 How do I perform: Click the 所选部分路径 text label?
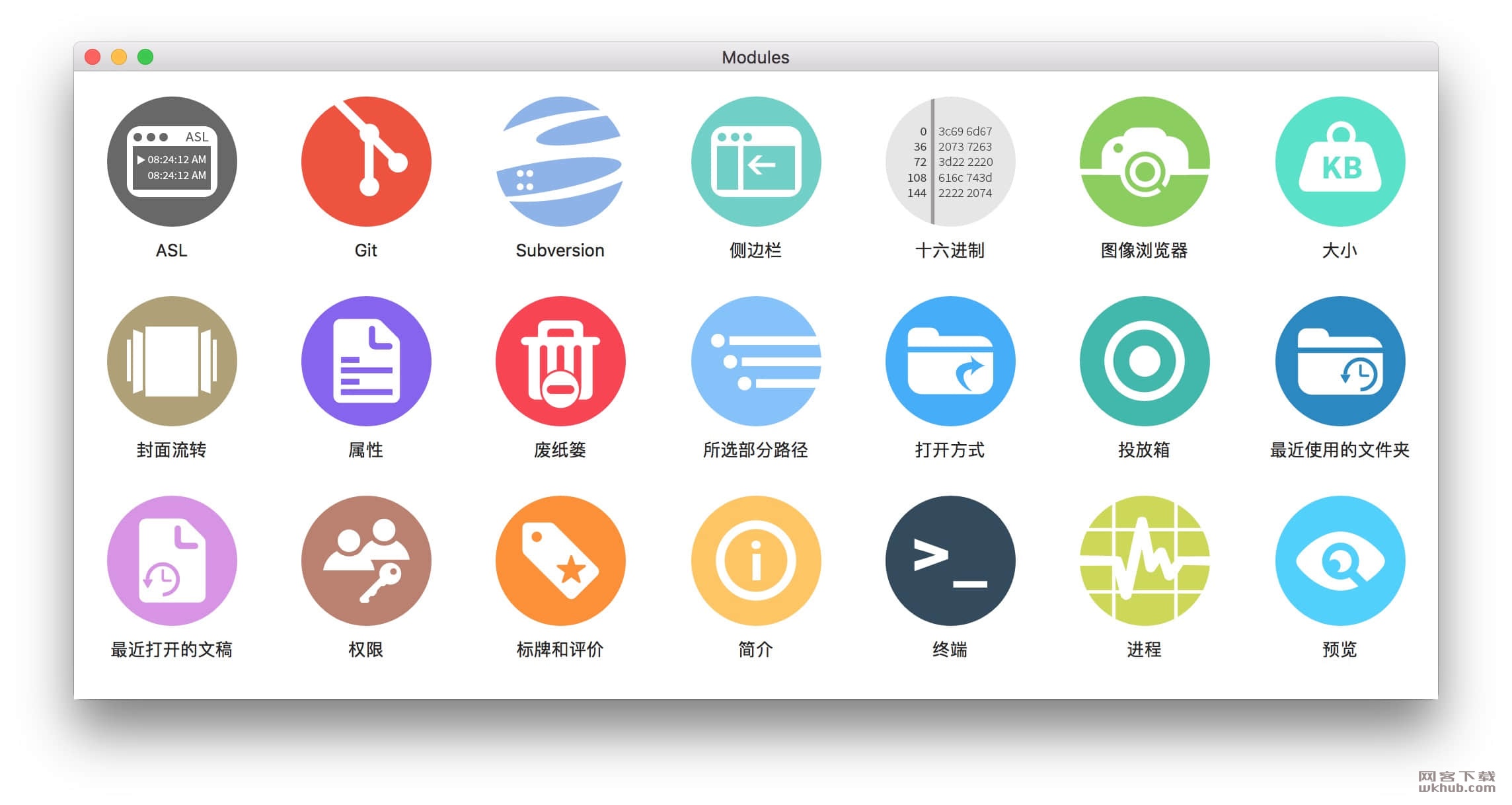pyautogui.click(x=756, y=450)
